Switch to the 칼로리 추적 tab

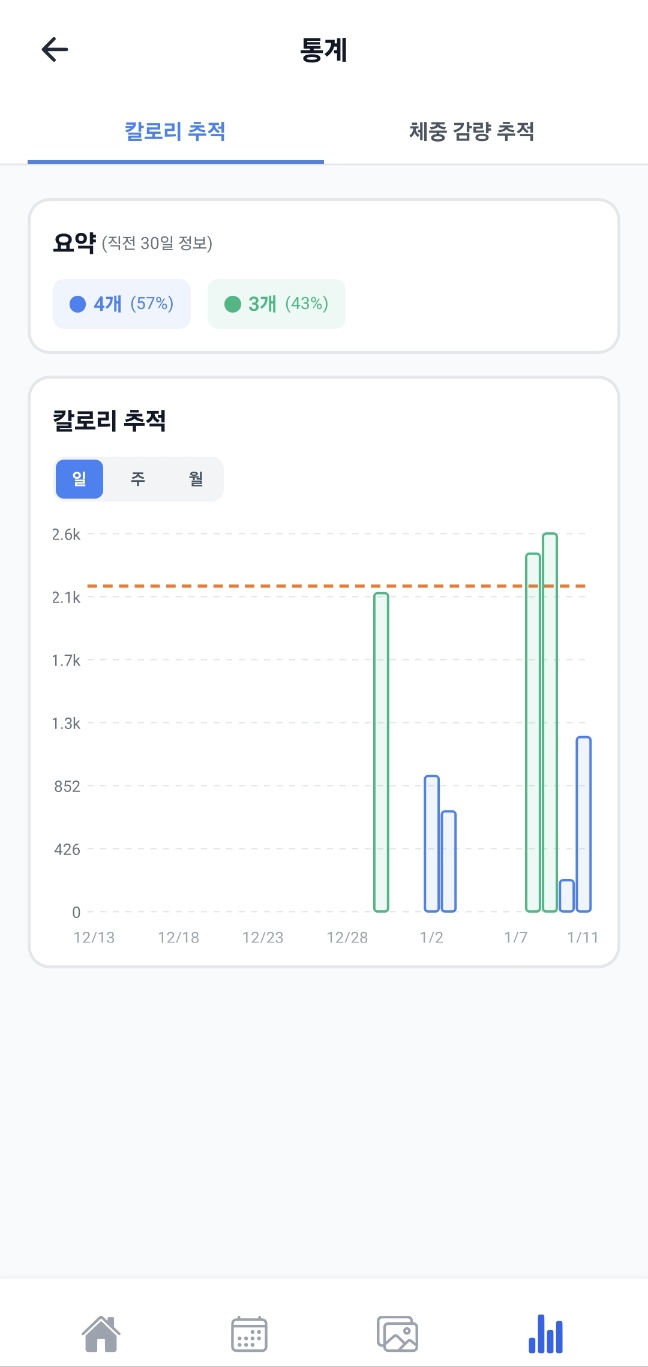[x=175, y=131]
